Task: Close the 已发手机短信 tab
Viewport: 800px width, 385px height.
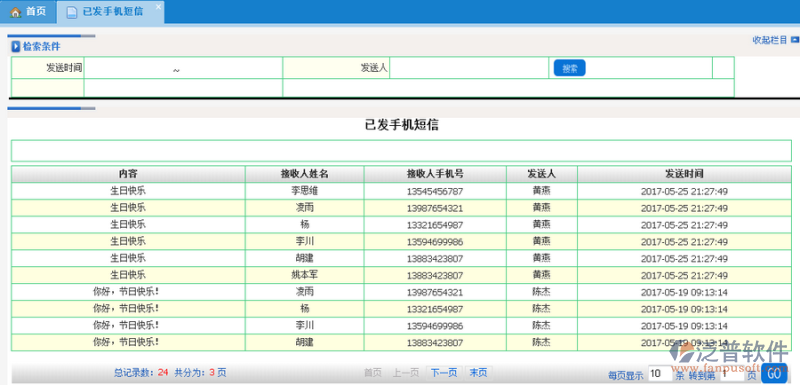Action: pyautogui.click(x=158, y=7)
